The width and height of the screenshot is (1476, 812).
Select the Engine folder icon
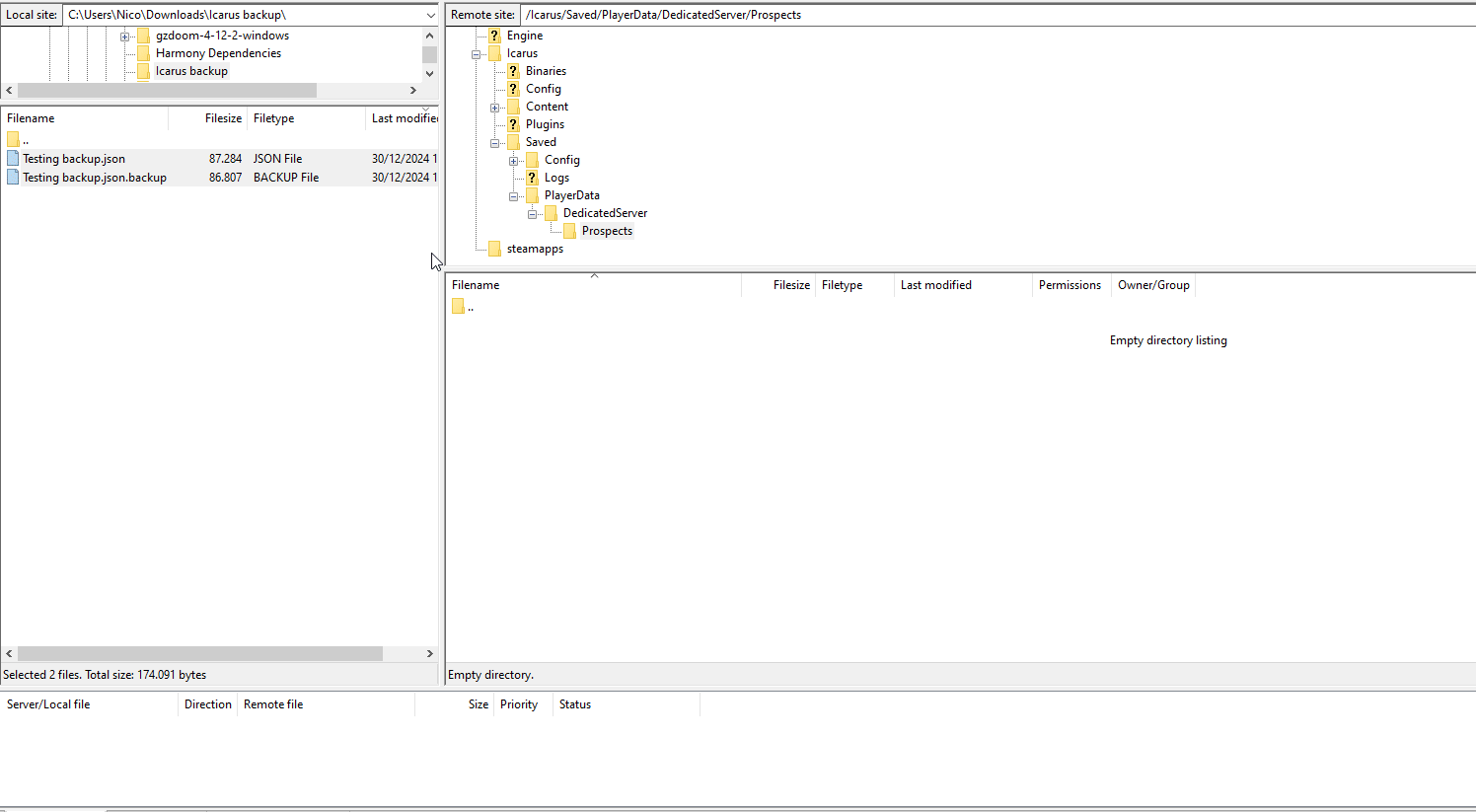pos(494,36)
